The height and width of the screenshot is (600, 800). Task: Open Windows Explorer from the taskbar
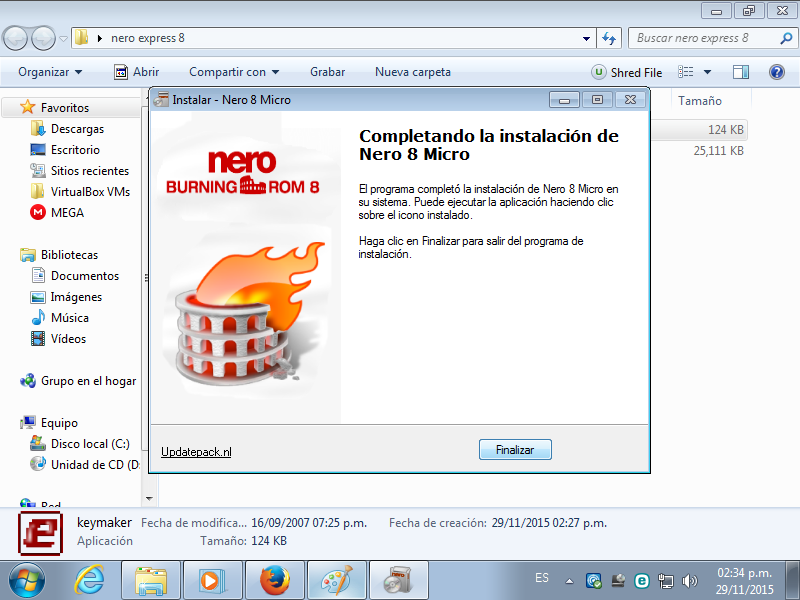(151, 581)
